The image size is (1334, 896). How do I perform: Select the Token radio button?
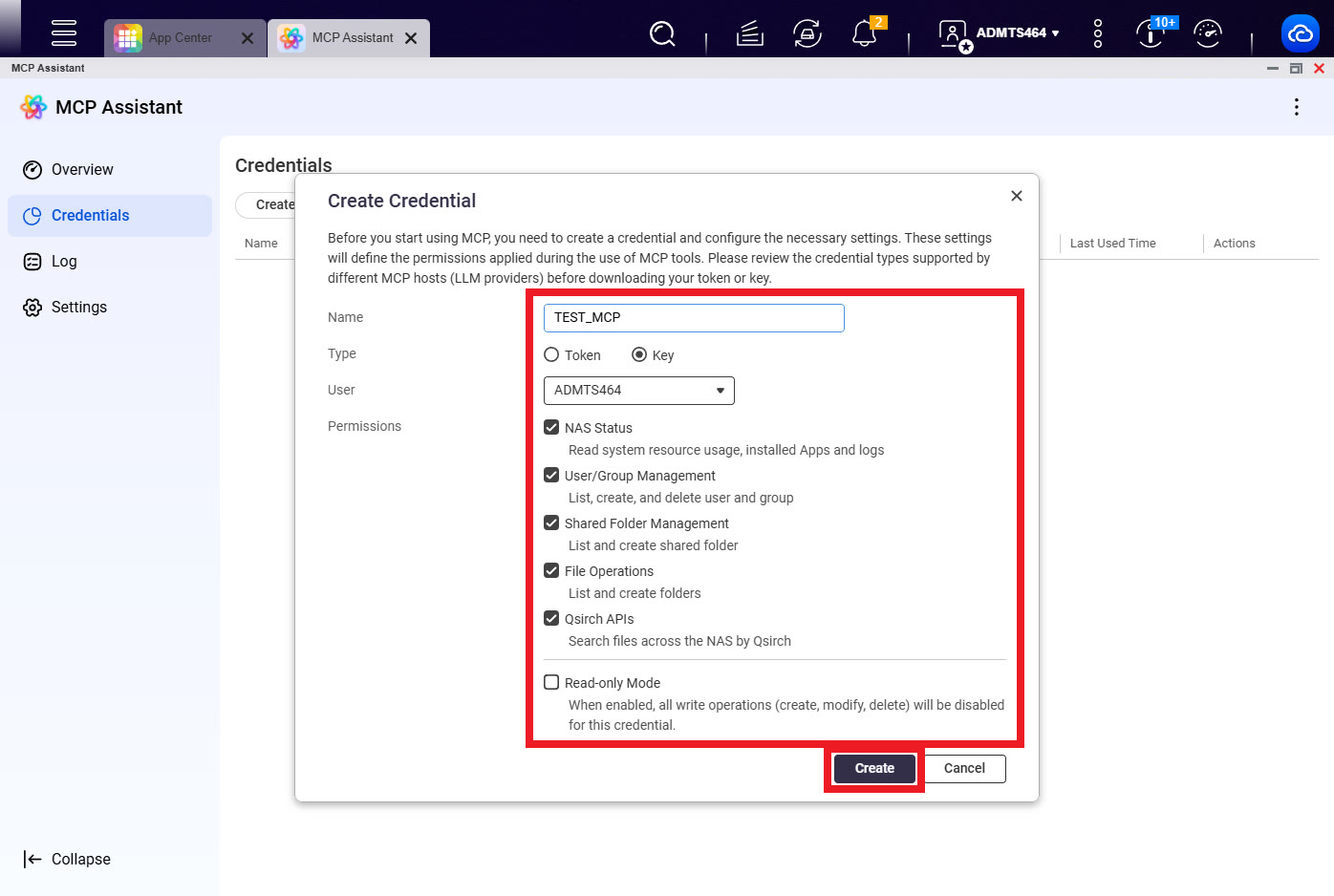tap(551, 355)
